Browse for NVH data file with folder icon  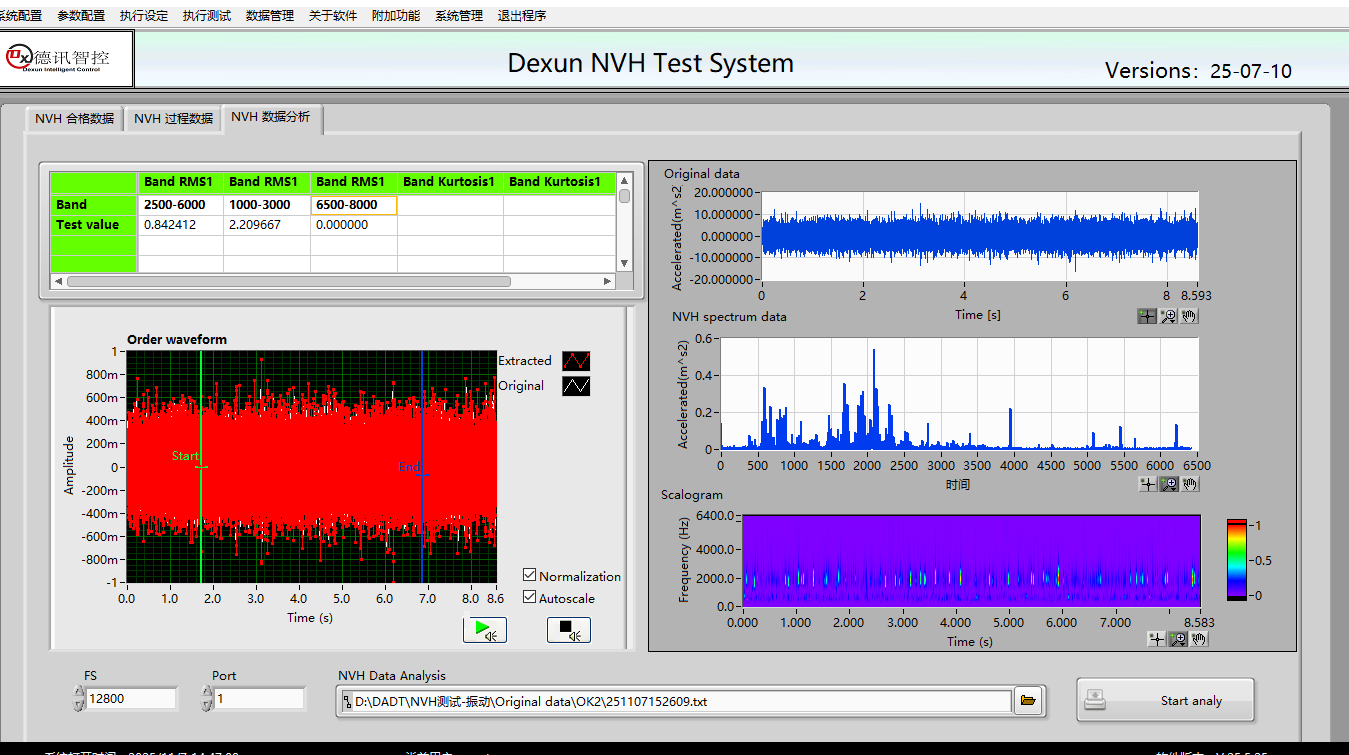click(x=1027, y=701)
